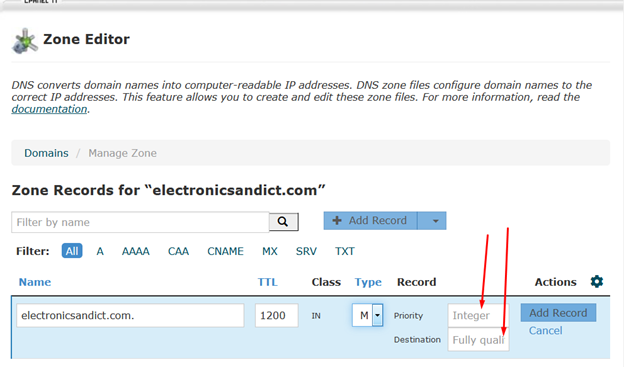Viewport: 624px width, 367px height.
Task: Cancel adding the record
Action: (546, 331)
